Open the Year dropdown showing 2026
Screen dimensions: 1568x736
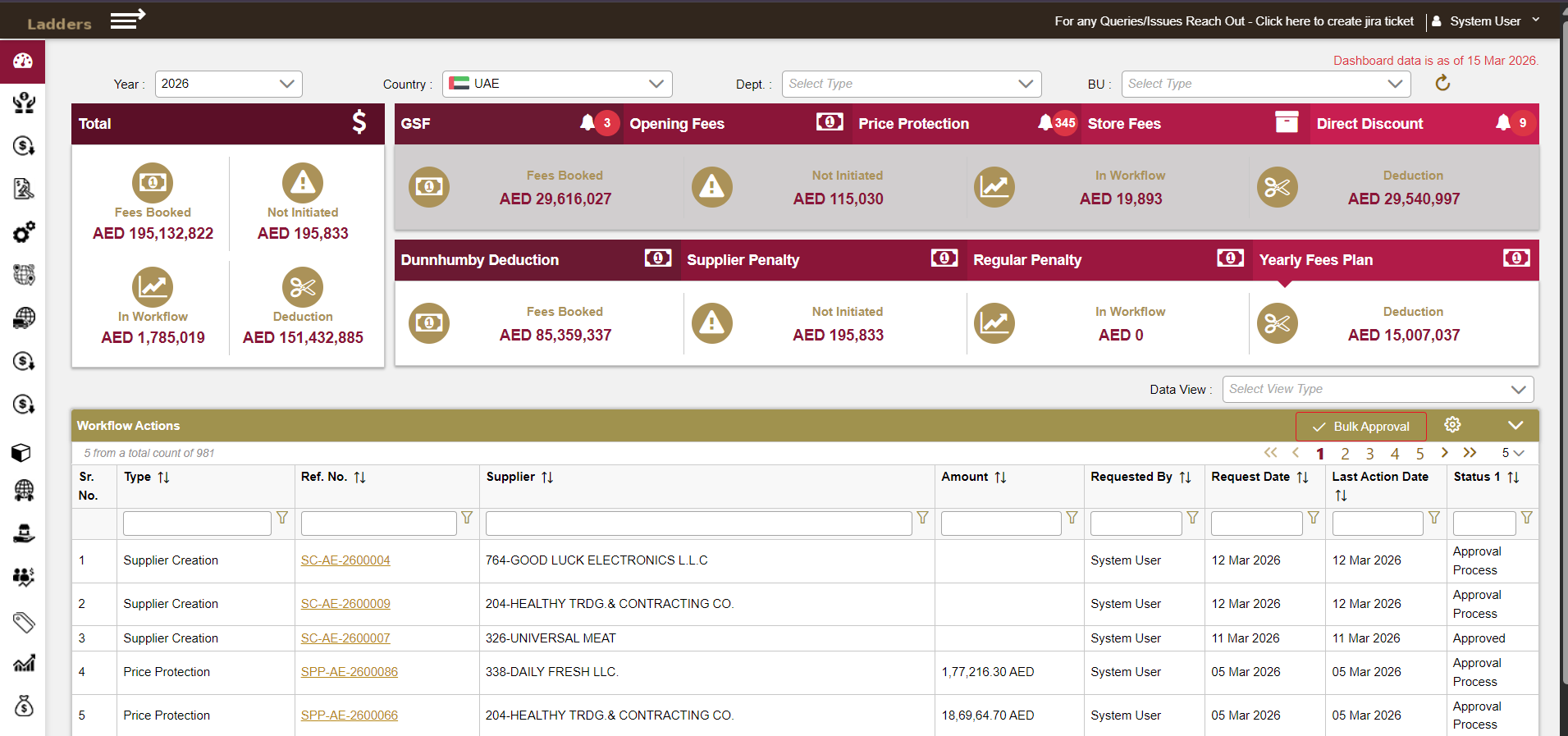228,84
